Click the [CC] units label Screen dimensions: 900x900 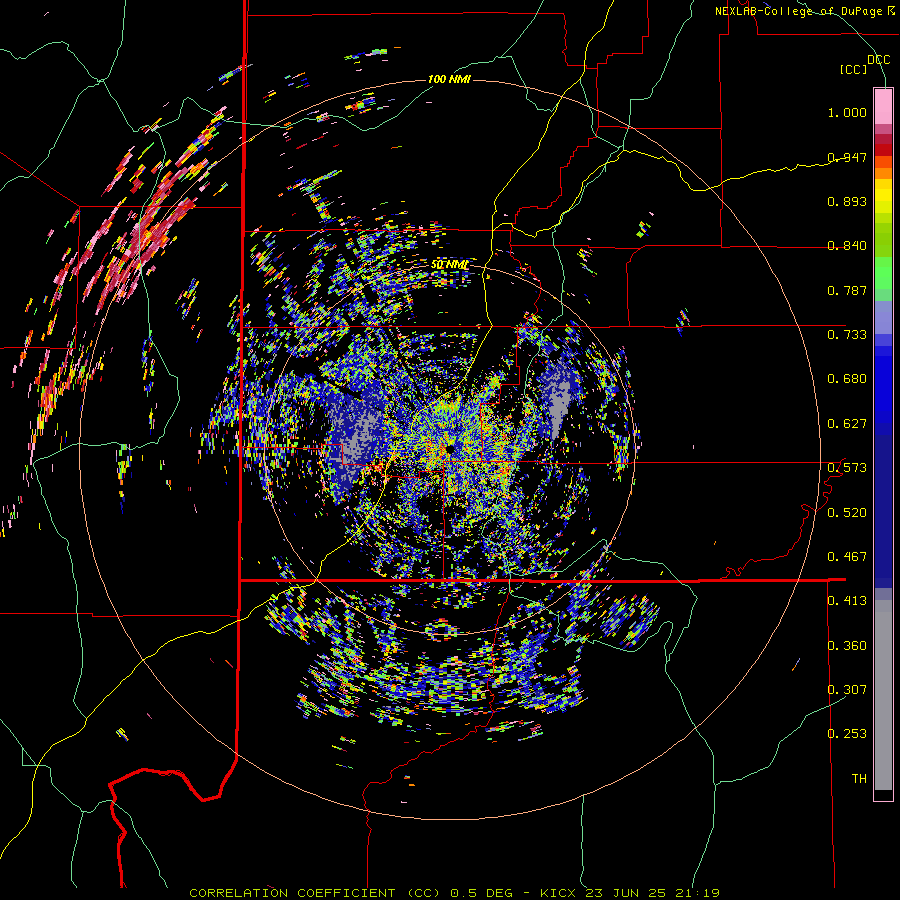pos(853,69)
